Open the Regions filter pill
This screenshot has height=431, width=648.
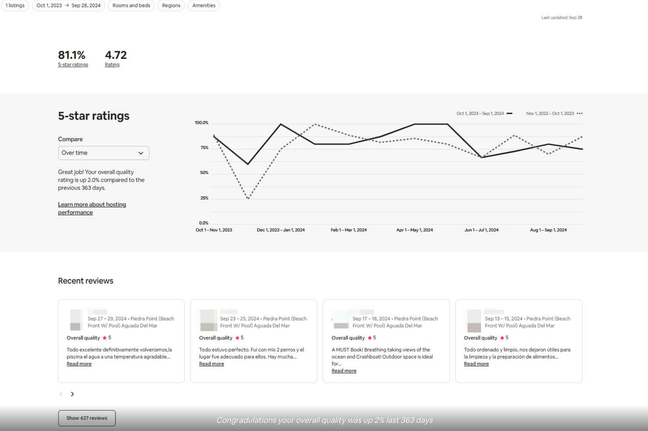[171, 5]
